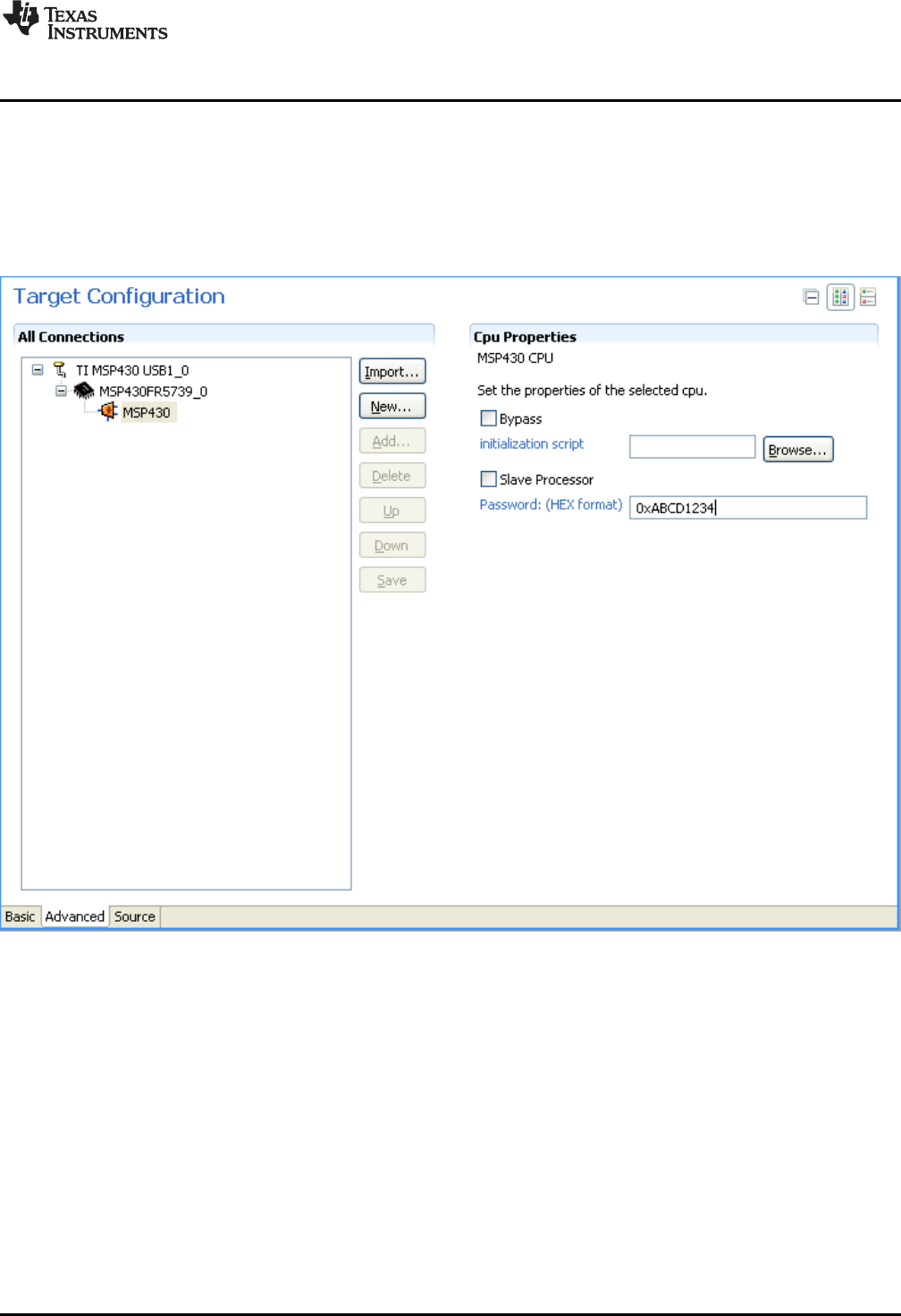Click the disabled Add... button

click(x=392, y=442)
